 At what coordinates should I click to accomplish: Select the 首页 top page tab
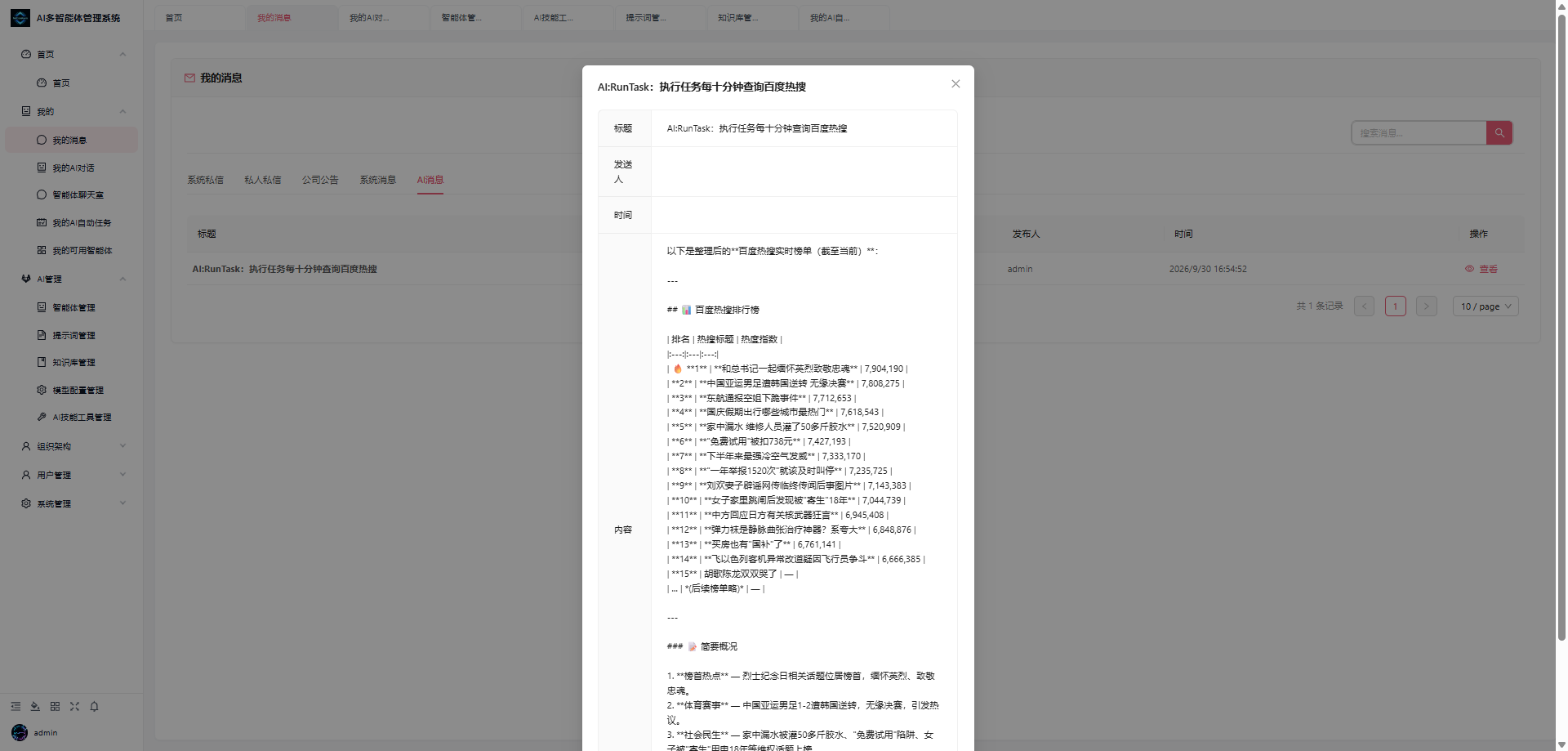tap(199, 18)
